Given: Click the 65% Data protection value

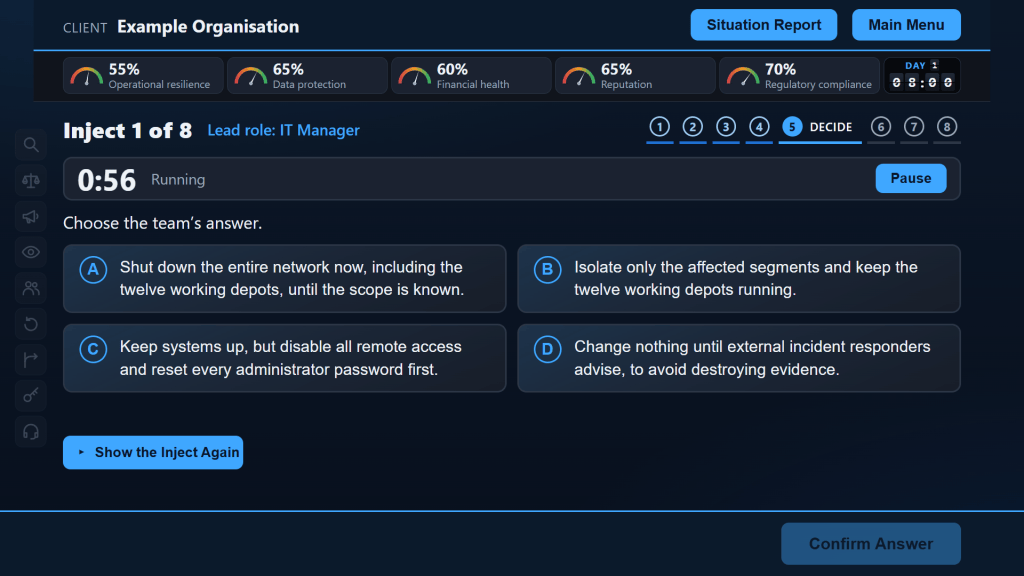Looking at the screenshot, I should (288, 69).
